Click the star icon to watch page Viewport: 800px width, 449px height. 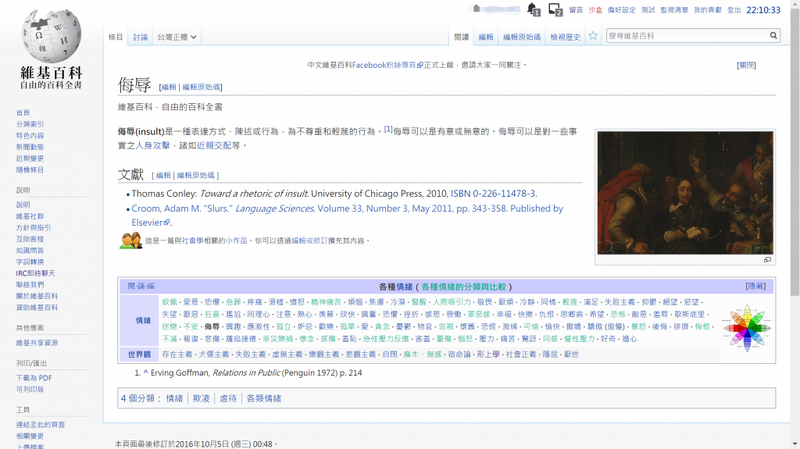592,36
